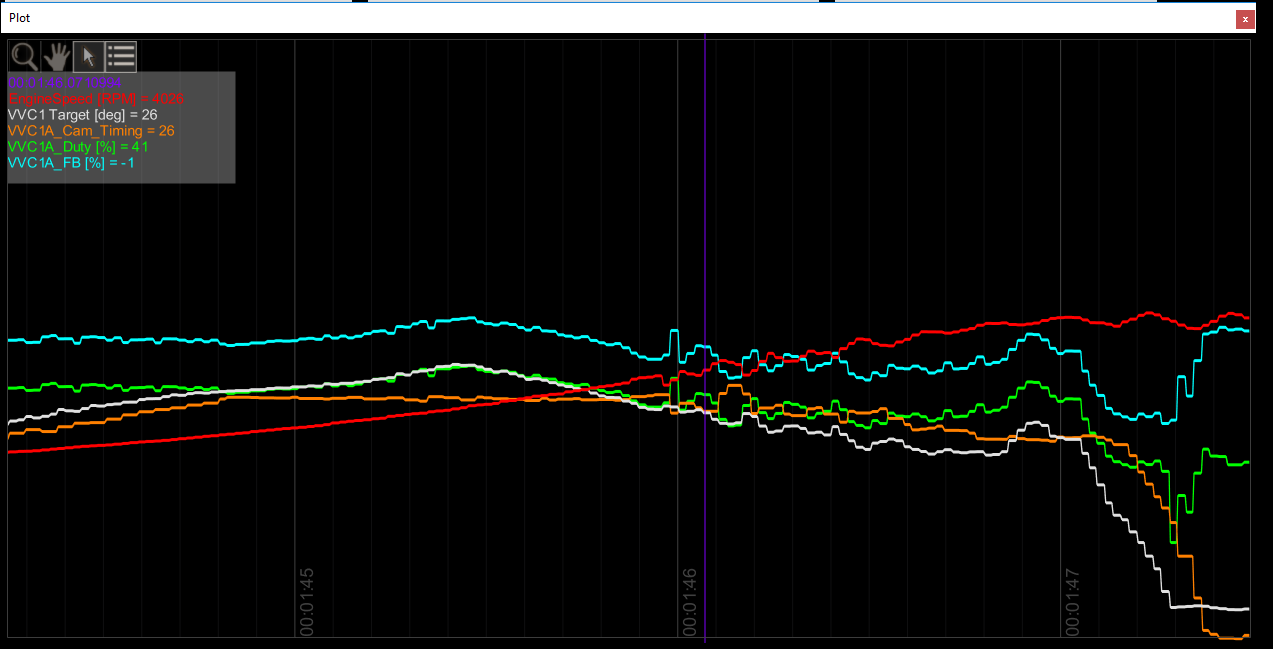Activate the hand pan tool
The height and width of the screenshot is (649, 1273).
click(x=56, y=56)
